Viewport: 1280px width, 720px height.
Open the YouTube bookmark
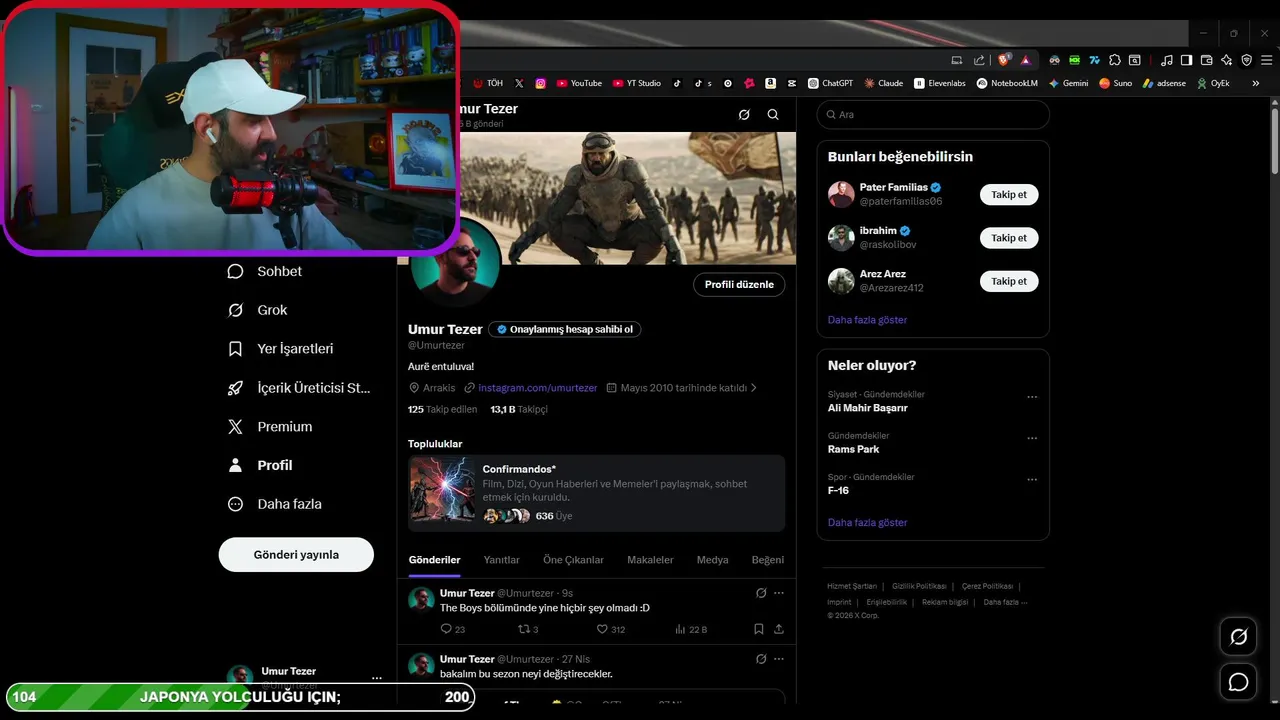click(x=579, y=83)
